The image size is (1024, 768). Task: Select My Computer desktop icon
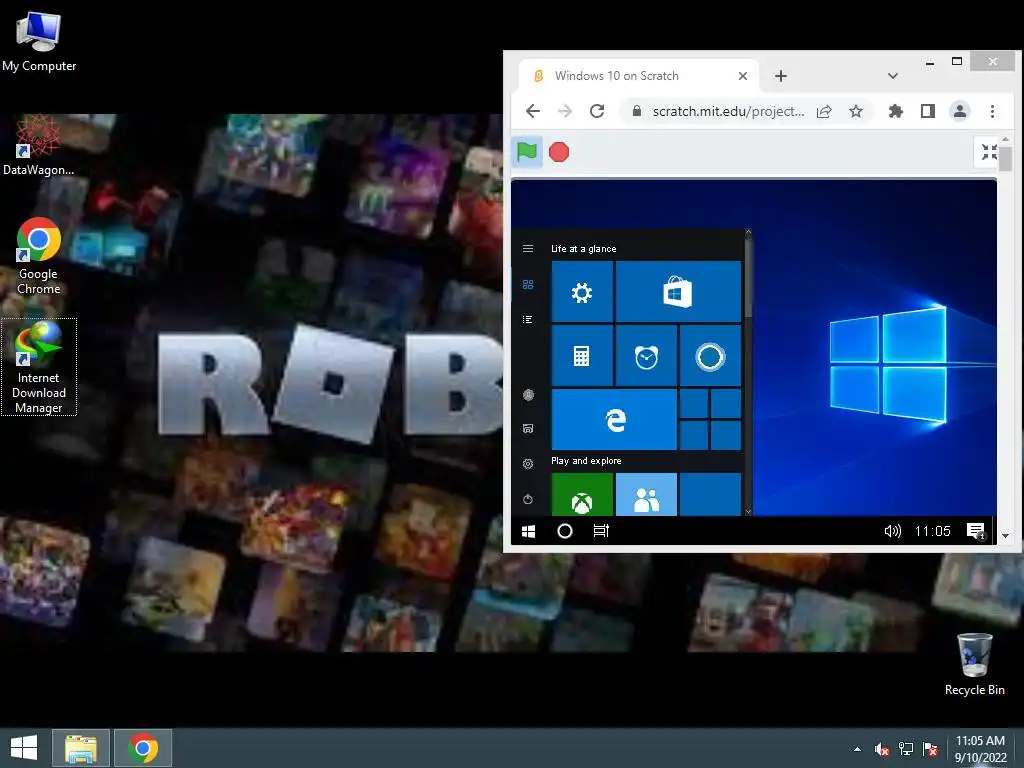(x=39, y=41)
